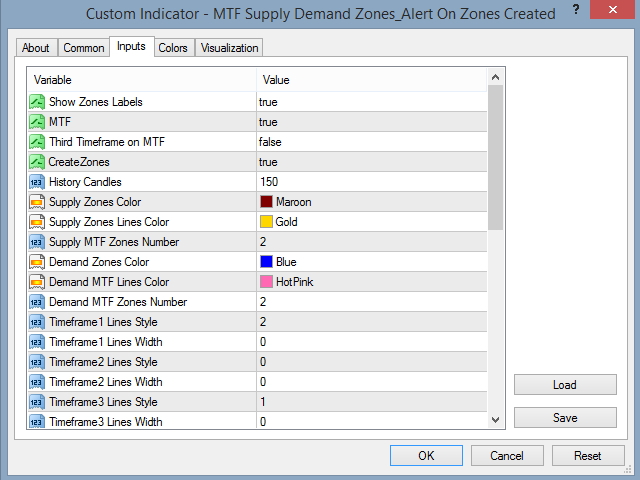Select the Timeframe2 Lines Style value 0
The image size is (640, 480).
tap(263, 362)
